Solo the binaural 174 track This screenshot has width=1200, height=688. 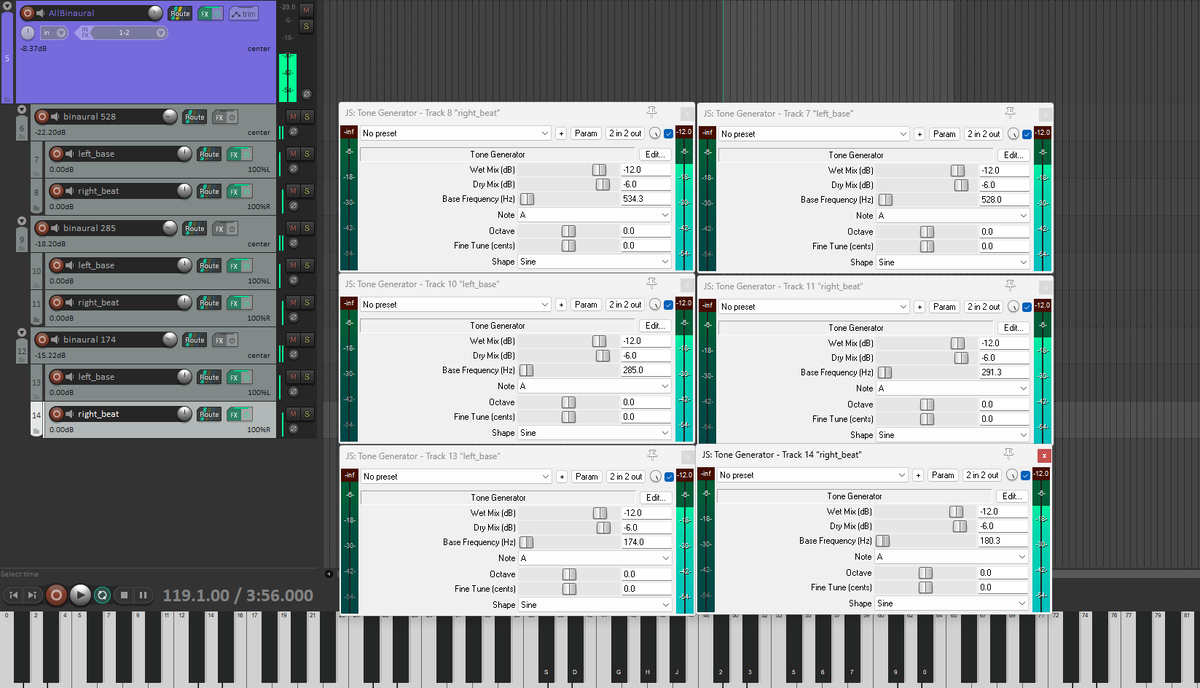307,340
